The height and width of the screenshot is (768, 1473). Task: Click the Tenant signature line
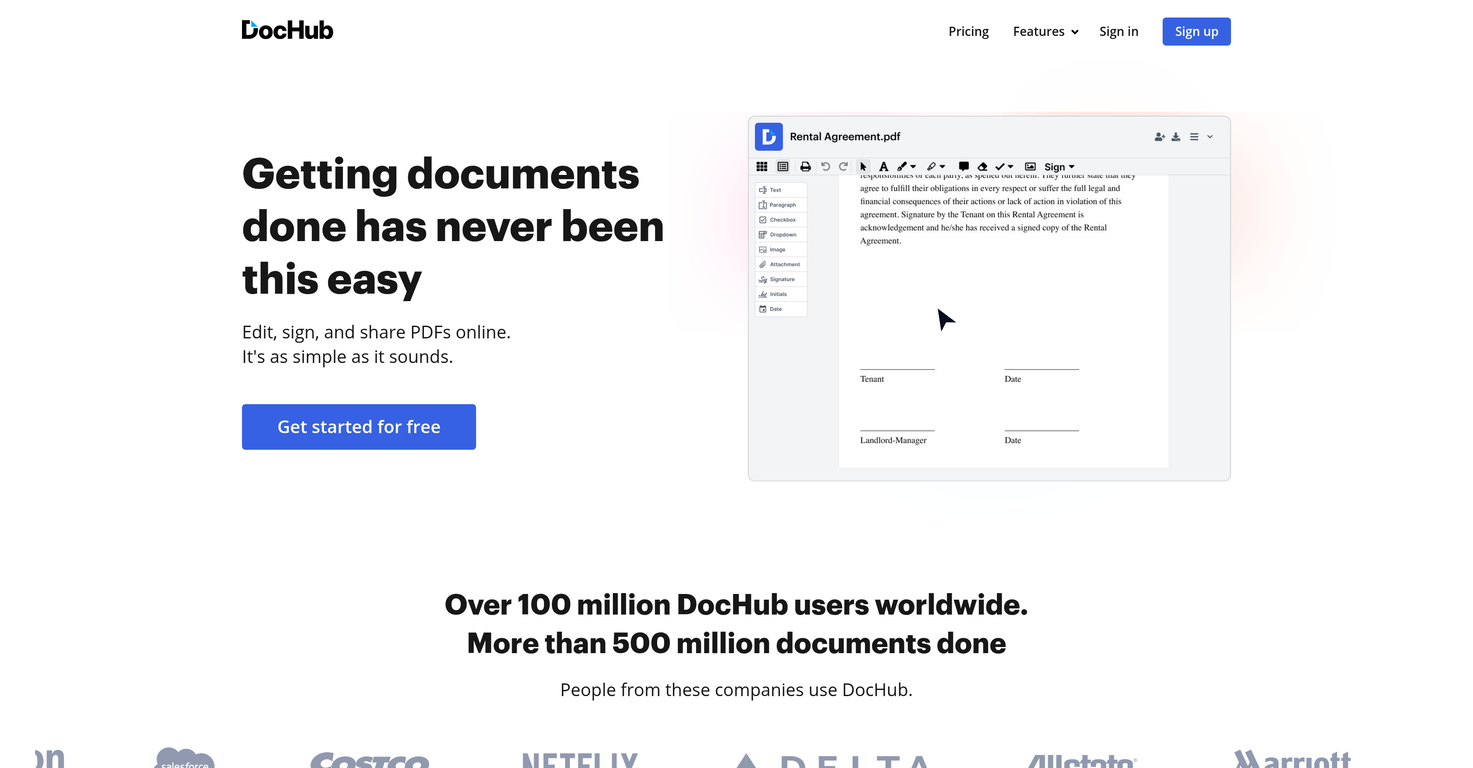coord(897,369)
